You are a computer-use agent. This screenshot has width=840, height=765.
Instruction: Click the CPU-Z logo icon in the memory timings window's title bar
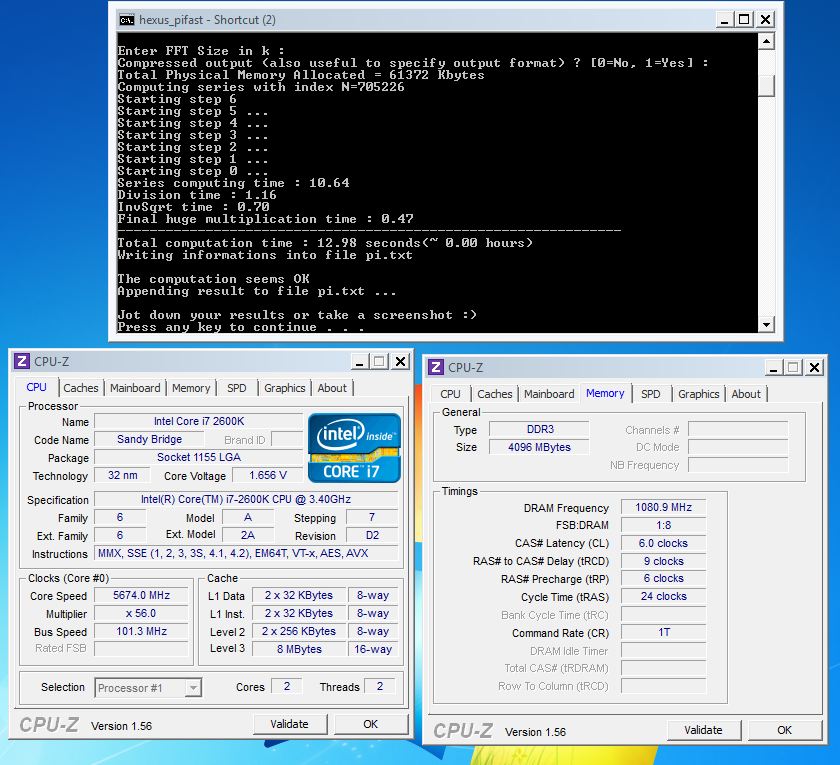(436, 367)
